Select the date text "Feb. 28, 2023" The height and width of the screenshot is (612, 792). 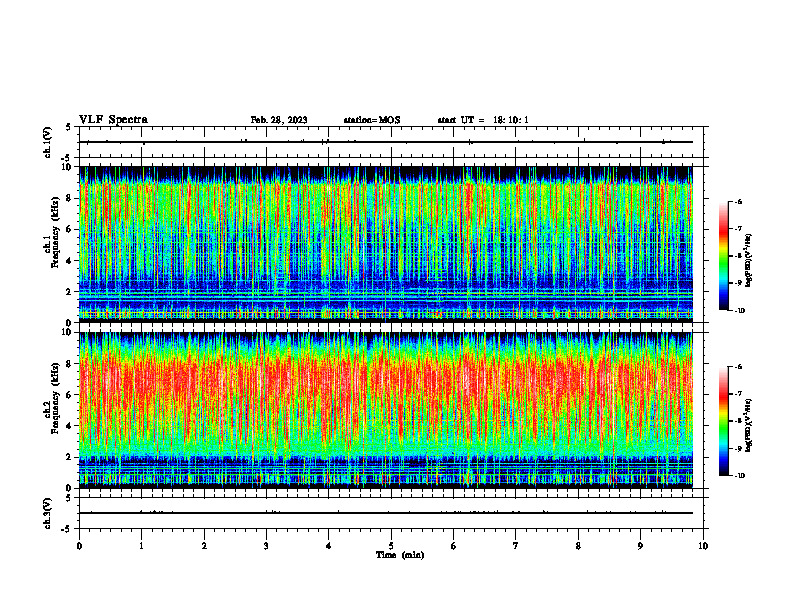tap(279, 120)
